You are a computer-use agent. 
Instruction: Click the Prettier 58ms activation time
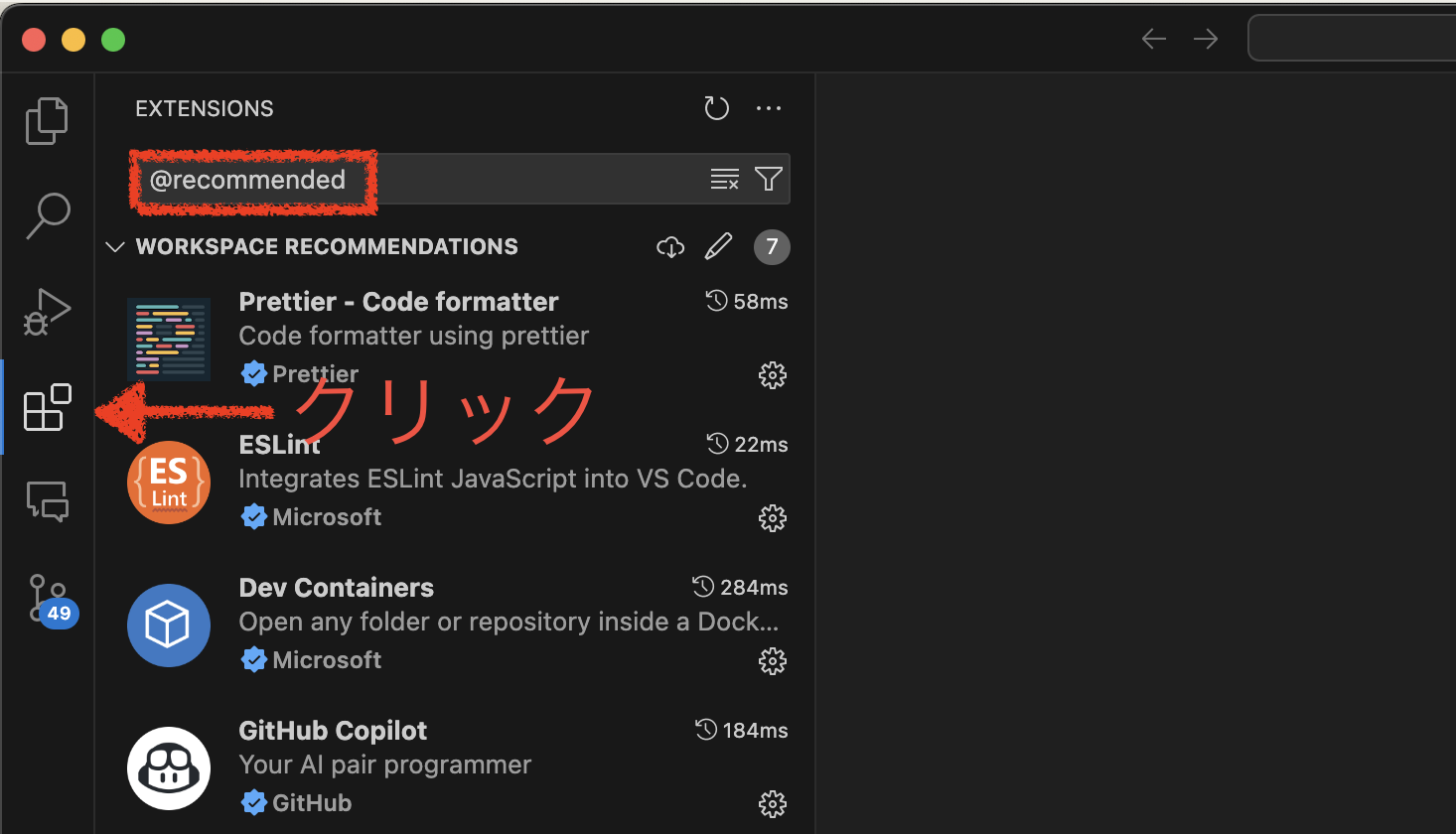click(747, 301)
